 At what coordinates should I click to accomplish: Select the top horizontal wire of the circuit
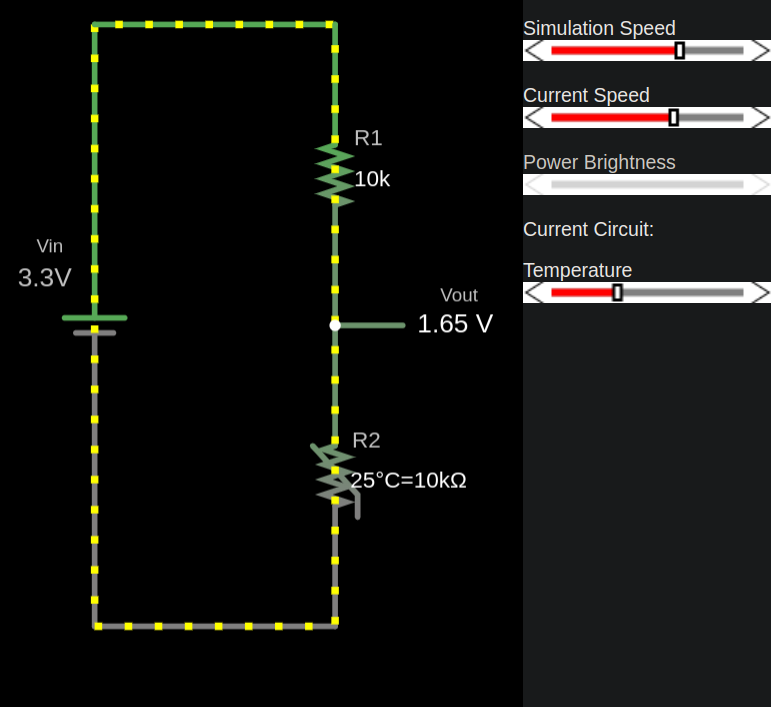point(215,24)
